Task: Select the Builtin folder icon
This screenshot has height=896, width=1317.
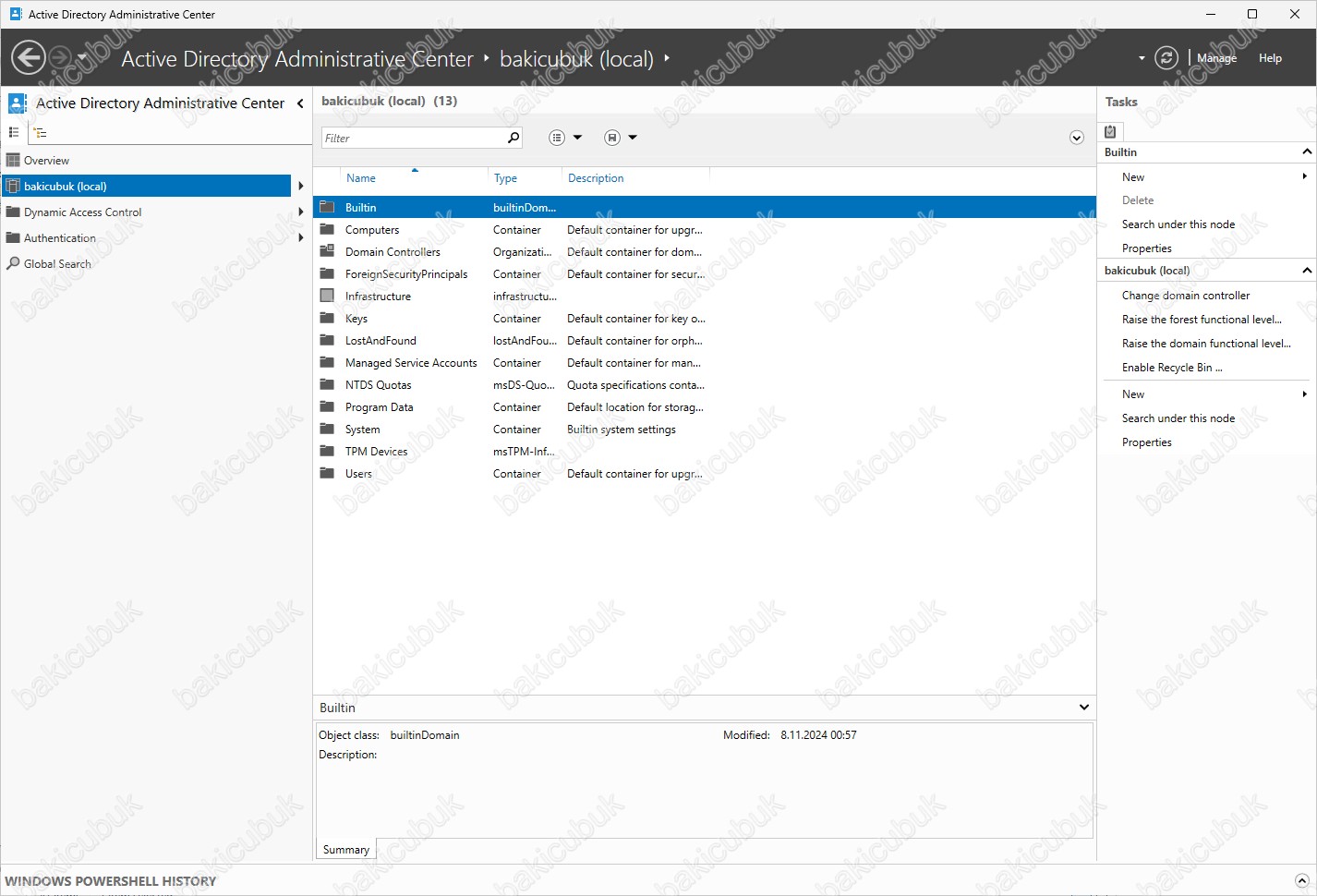Action: click(327, 207)
